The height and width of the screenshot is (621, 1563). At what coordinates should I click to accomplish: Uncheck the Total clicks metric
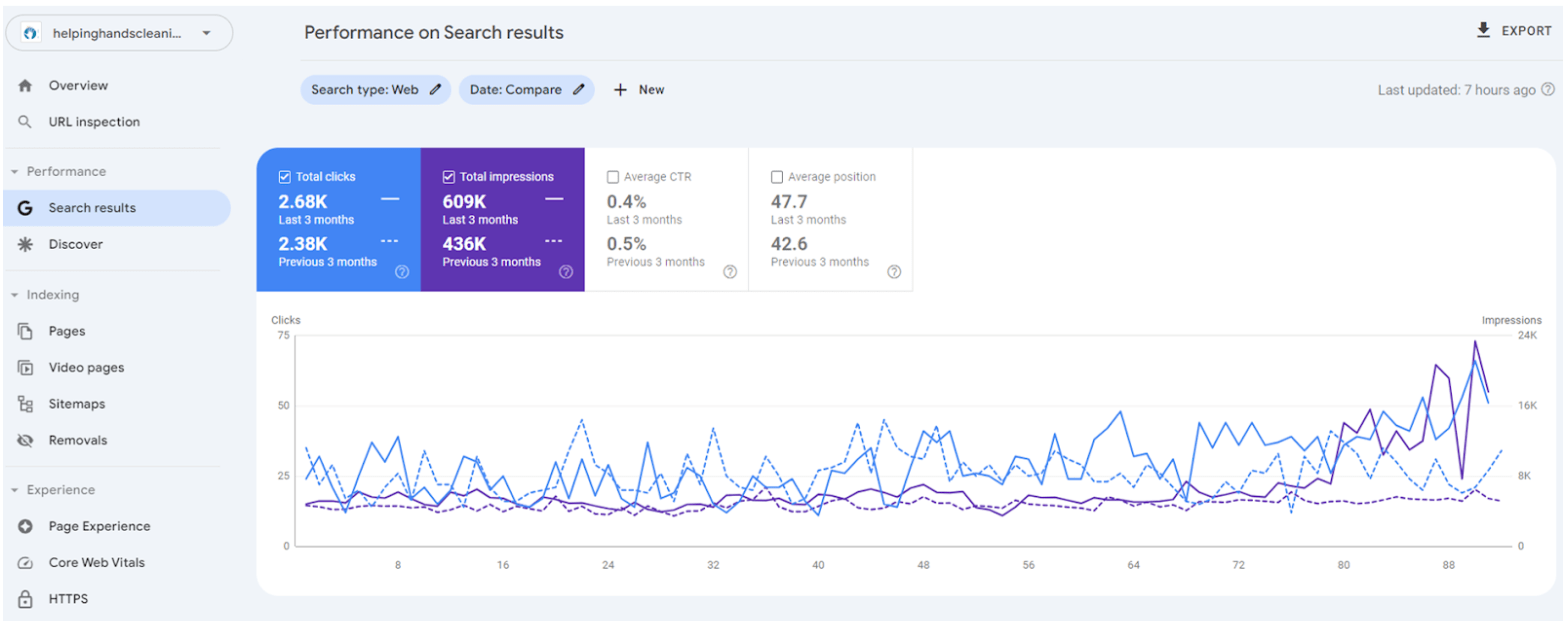pos(283,176)
